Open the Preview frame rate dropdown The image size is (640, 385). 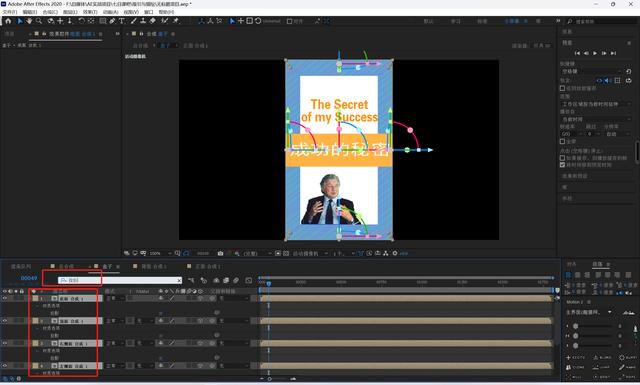pos(570,134)
